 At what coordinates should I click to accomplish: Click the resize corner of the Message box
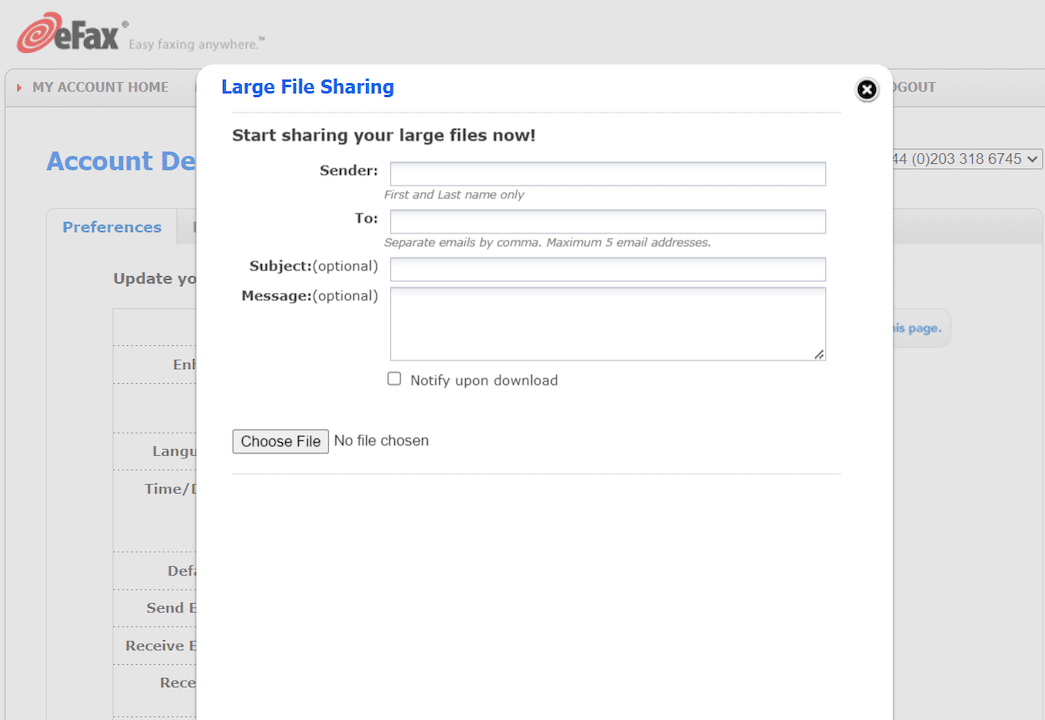[820, 356]
